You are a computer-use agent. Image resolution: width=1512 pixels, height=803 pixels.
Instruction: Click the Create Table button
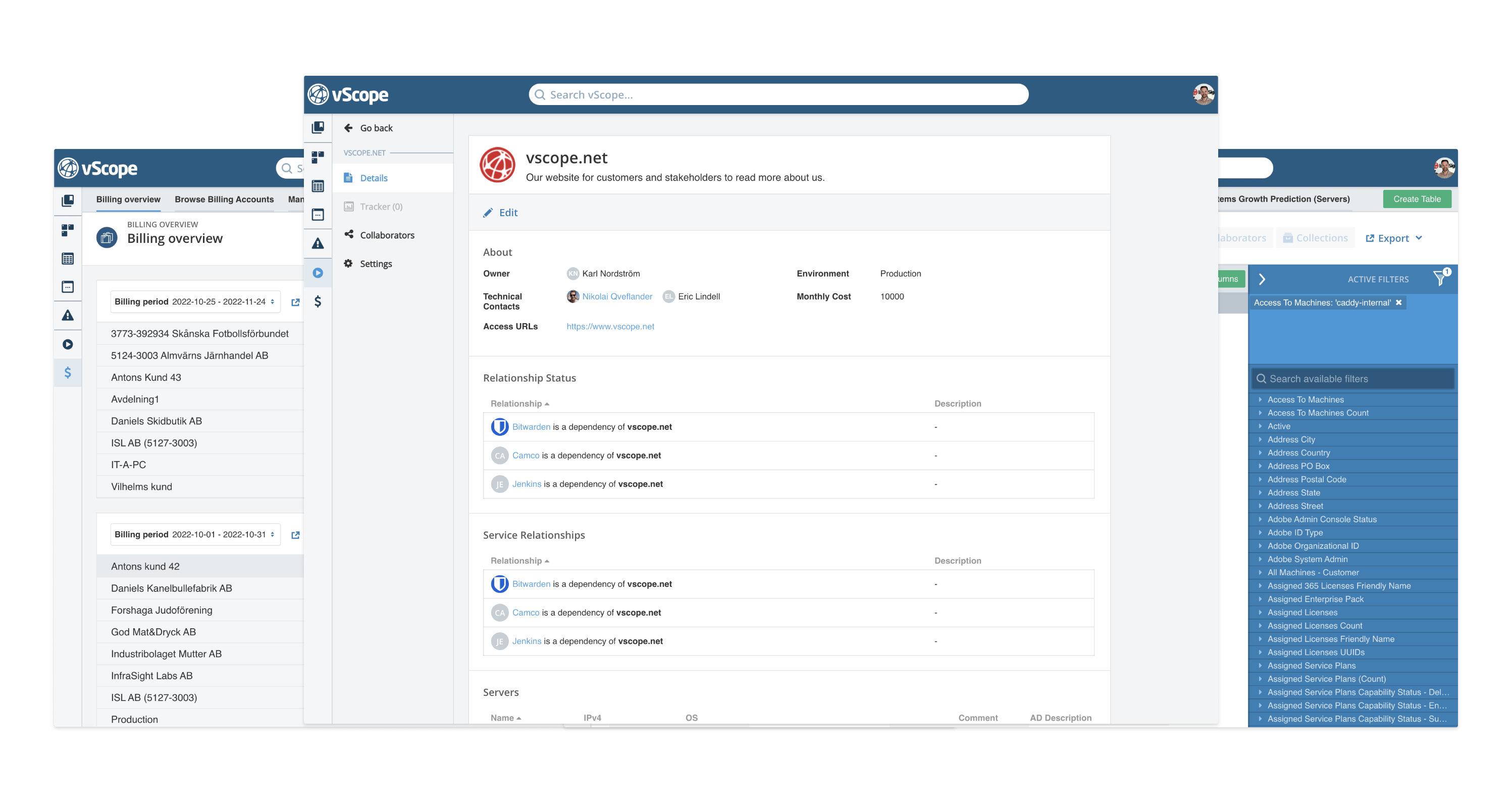click(x=1417, y=199)
